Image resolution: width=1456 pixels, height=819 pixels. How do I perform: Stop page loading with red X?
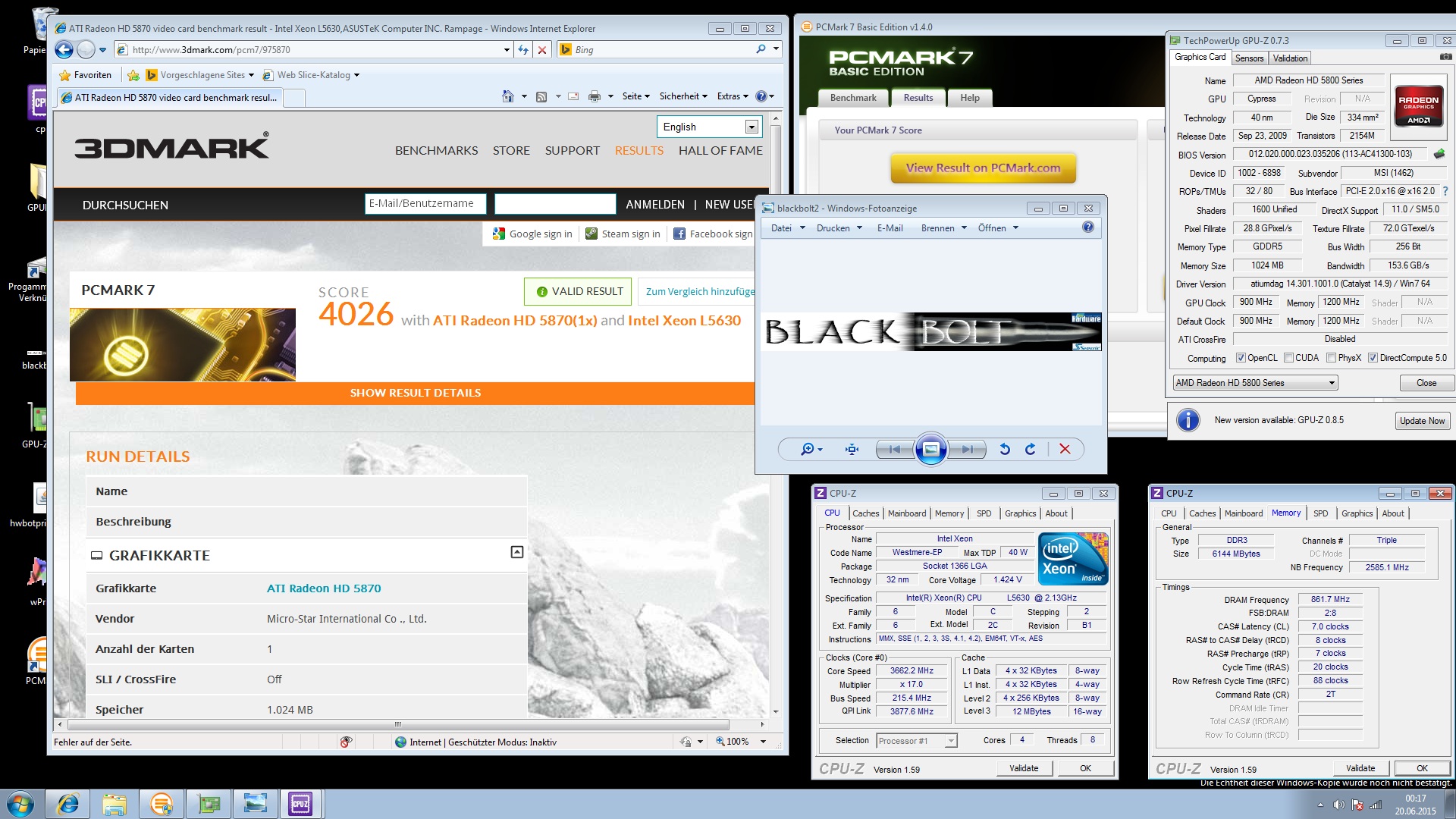(542, 50)
